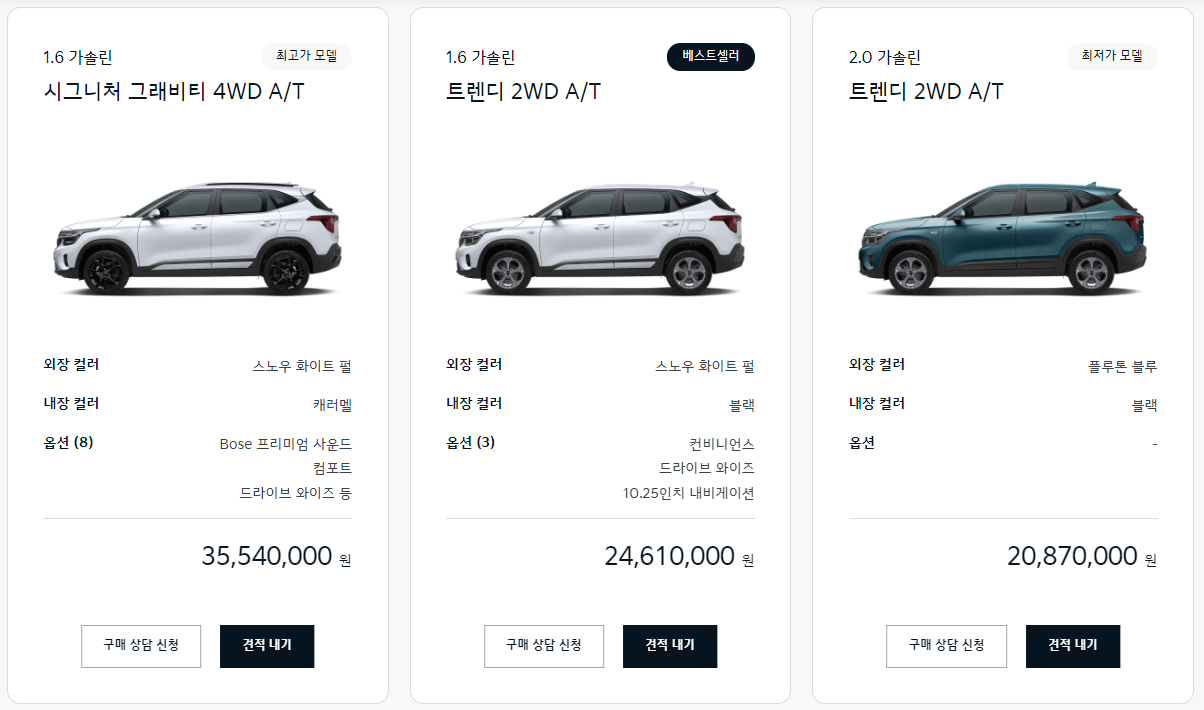Screen dimensions: 1204x710
Task: Click the 최고가 모델 badge
Action: pos(306,57)
